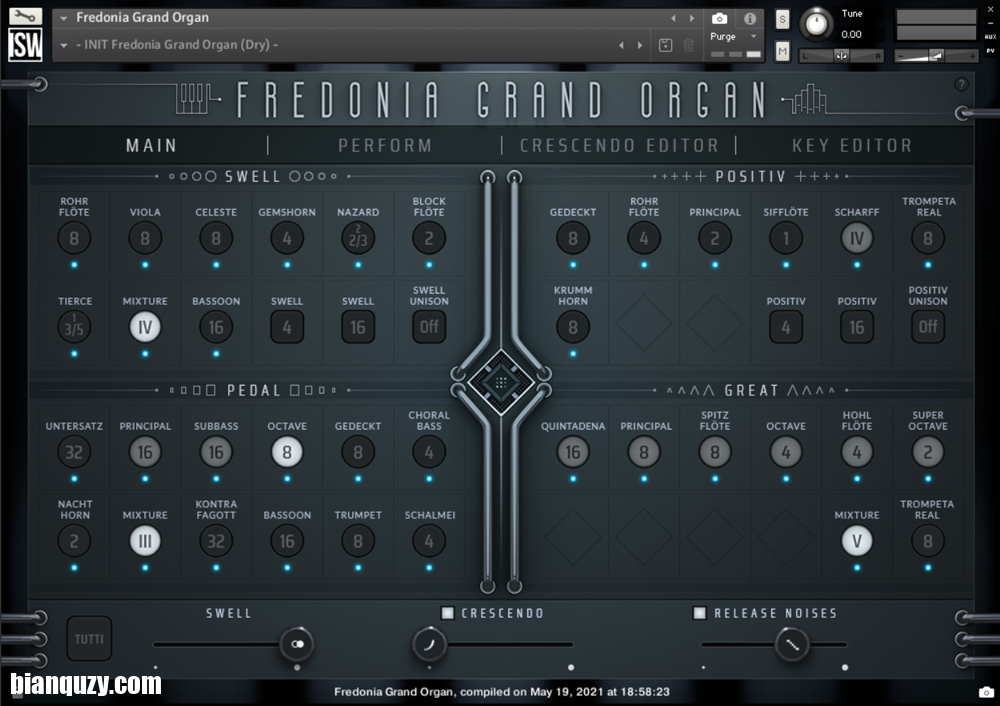Solo the instrument with the S button
The image size is (1000, 706).
(782, 19)
